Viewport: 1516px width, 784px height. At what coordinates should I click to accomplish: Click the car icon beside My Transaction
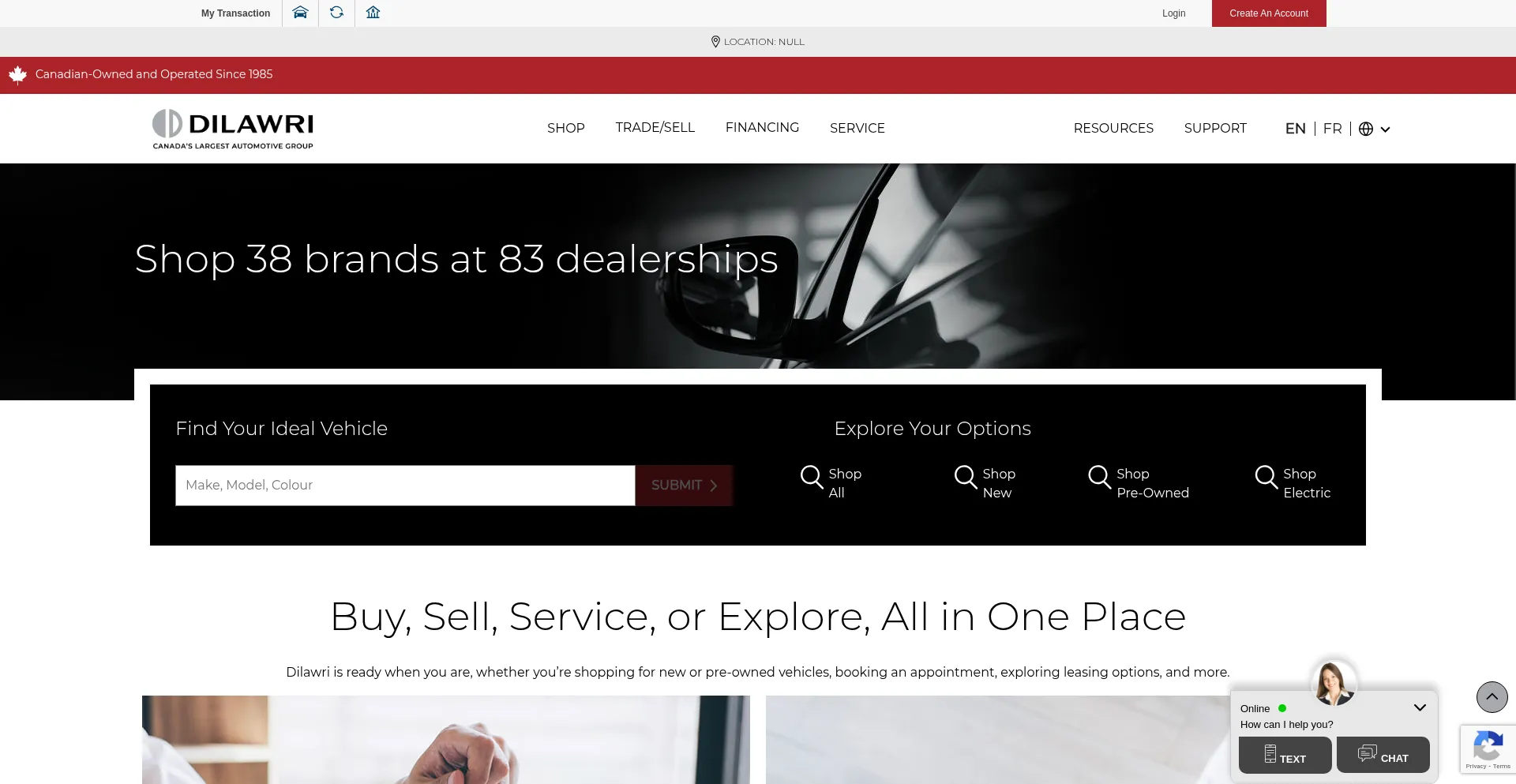300,13
